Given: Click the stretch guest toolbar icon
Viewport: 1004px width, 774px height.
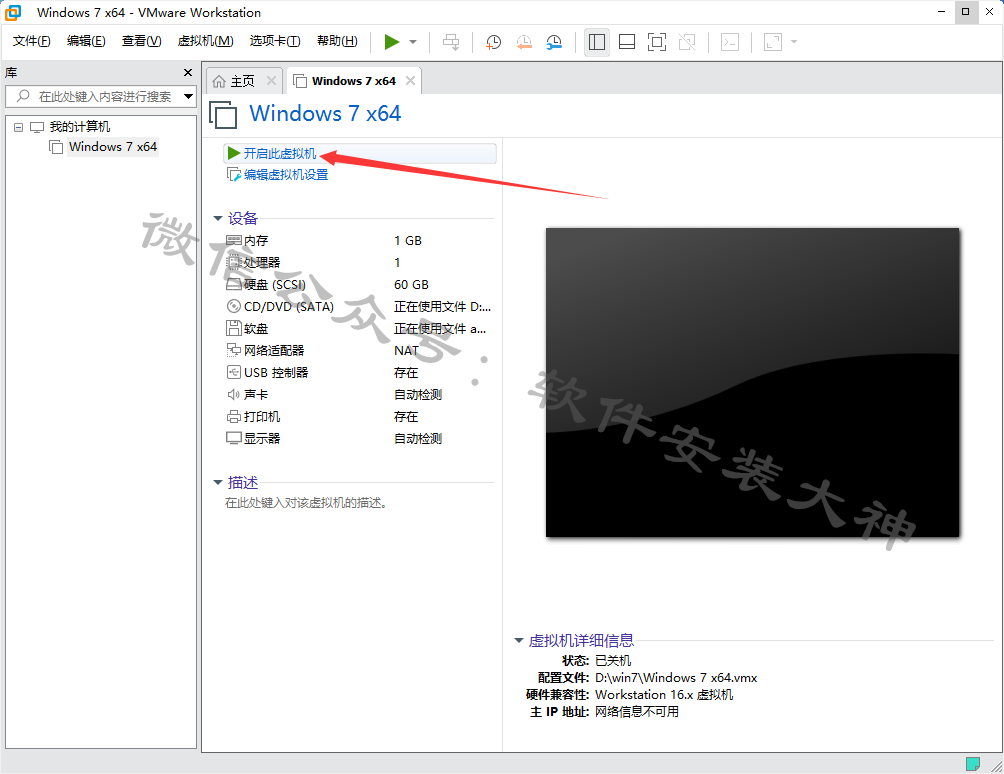Looking at the screenshot, I should click(773, 42).
